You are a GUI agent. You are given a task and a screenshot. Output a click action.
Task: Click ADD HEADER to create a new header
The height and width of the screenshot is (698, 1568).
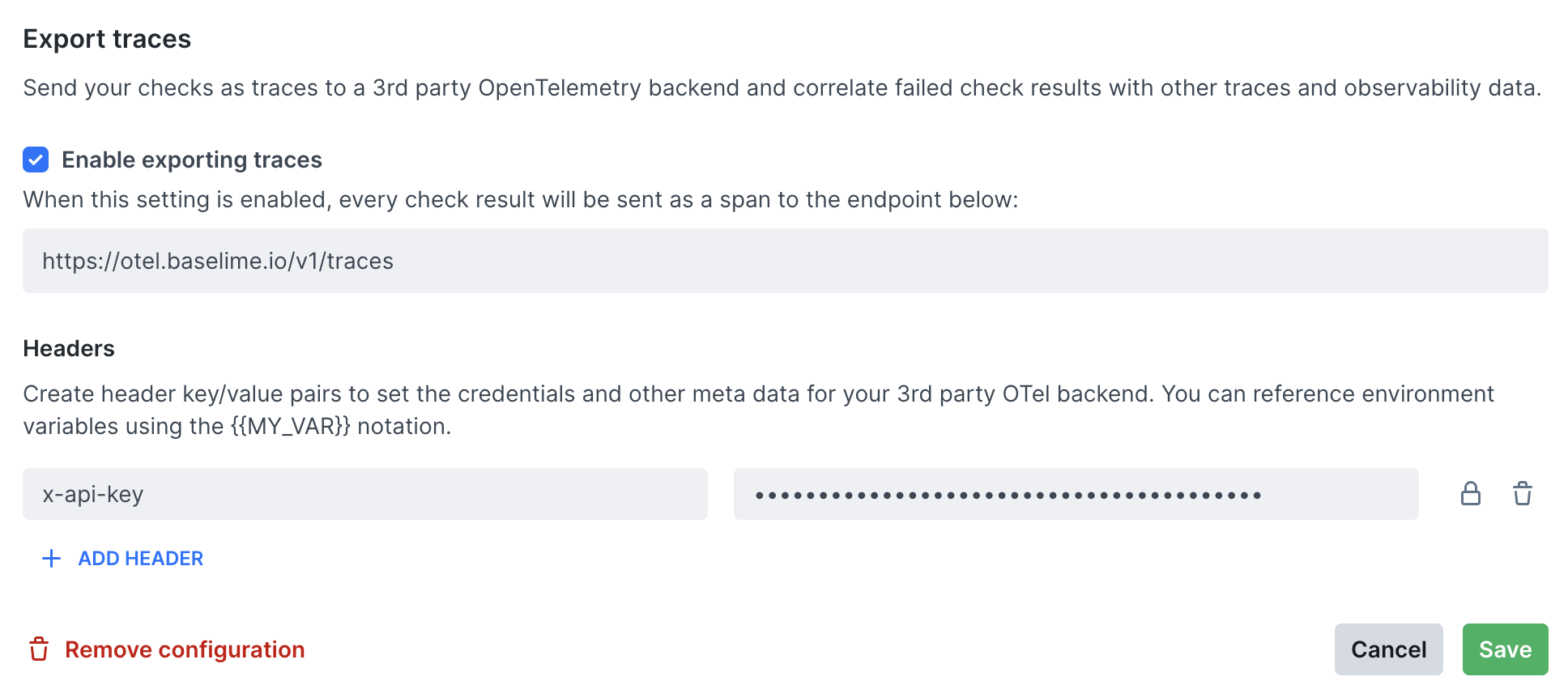click(140, 558)
